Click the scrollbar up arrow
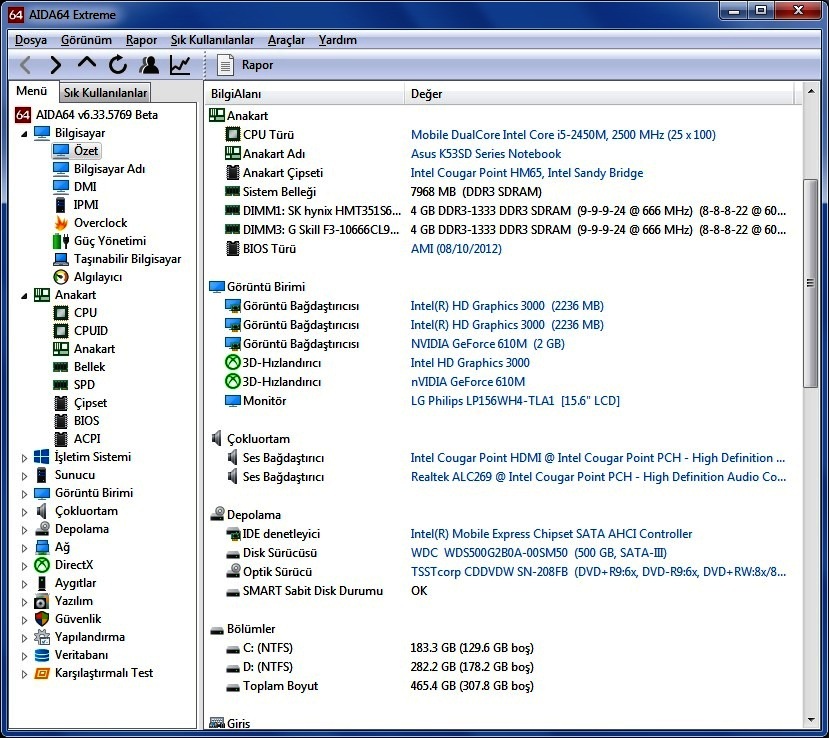The width and height of the screenshot is (829, 738). (x=810, y=91)
